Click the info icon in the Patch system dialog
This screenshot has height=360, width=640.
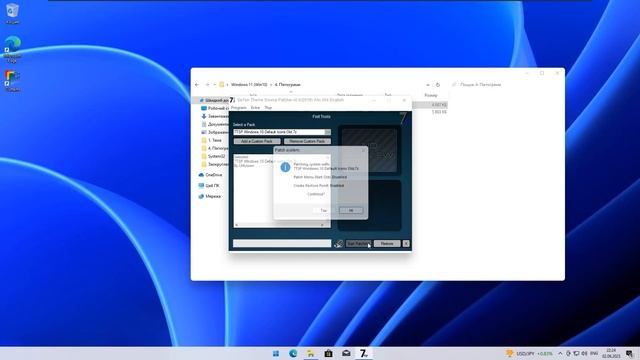[285, 167]
